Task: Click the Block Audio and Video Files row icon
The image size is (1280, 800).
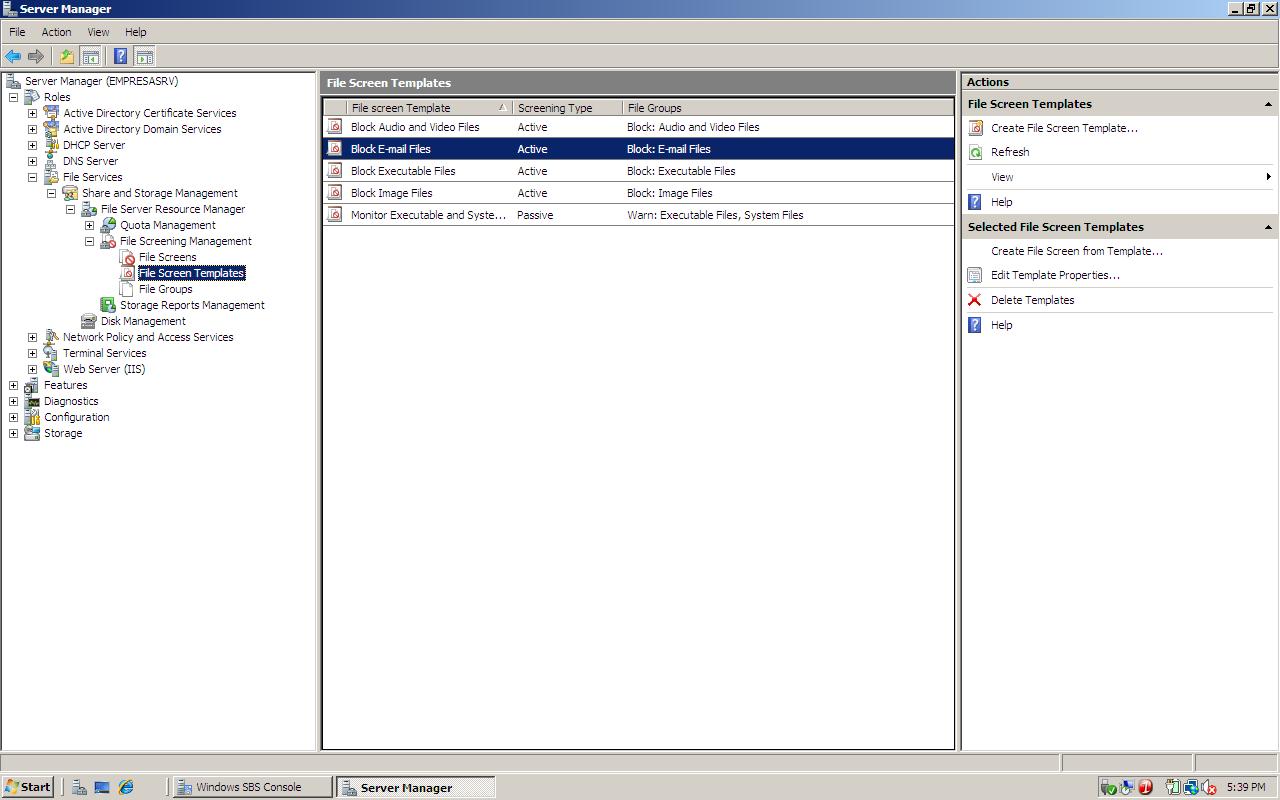Action: [x=335, y=127]
